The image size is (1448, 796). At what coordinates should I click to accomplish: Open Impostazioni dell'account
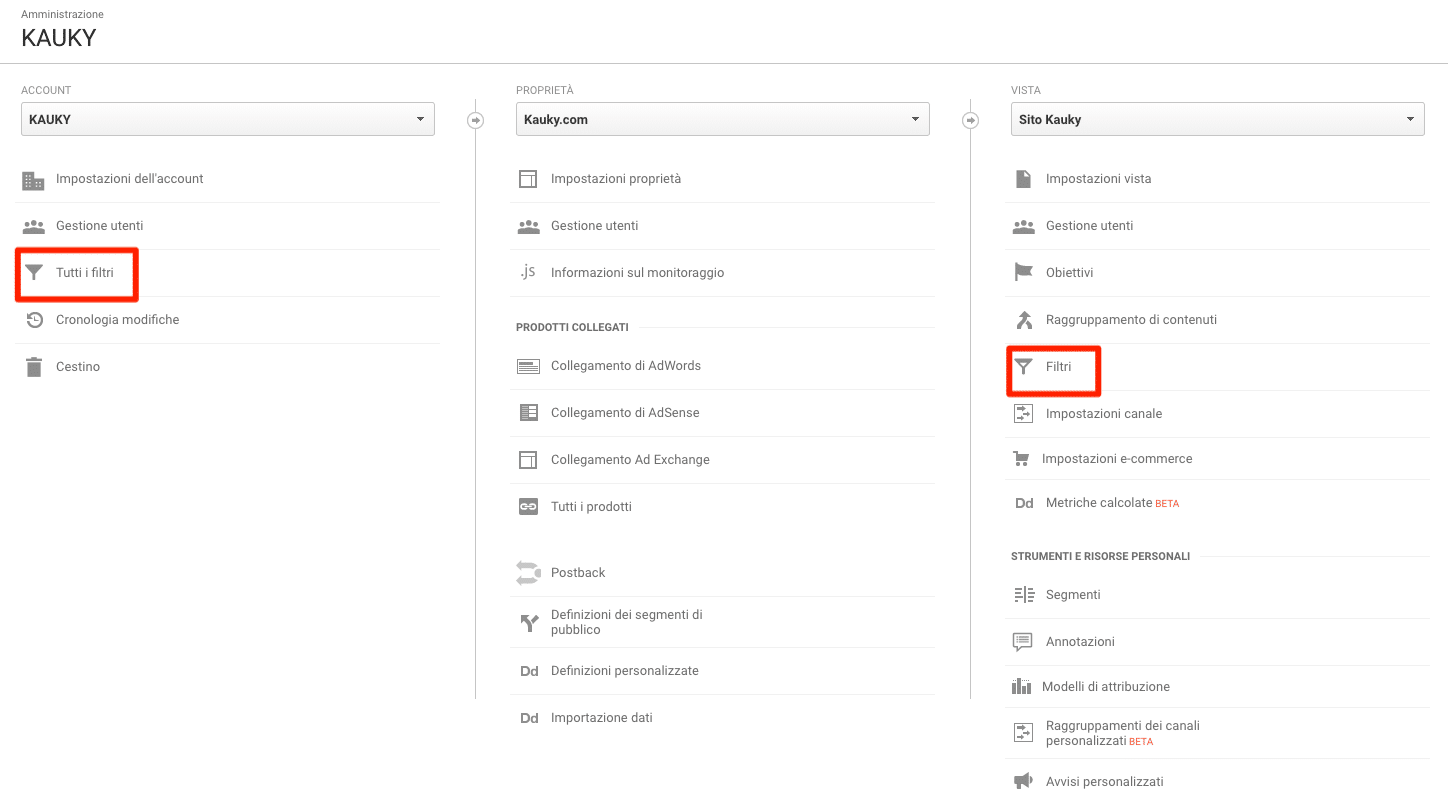tap(130, 179)
